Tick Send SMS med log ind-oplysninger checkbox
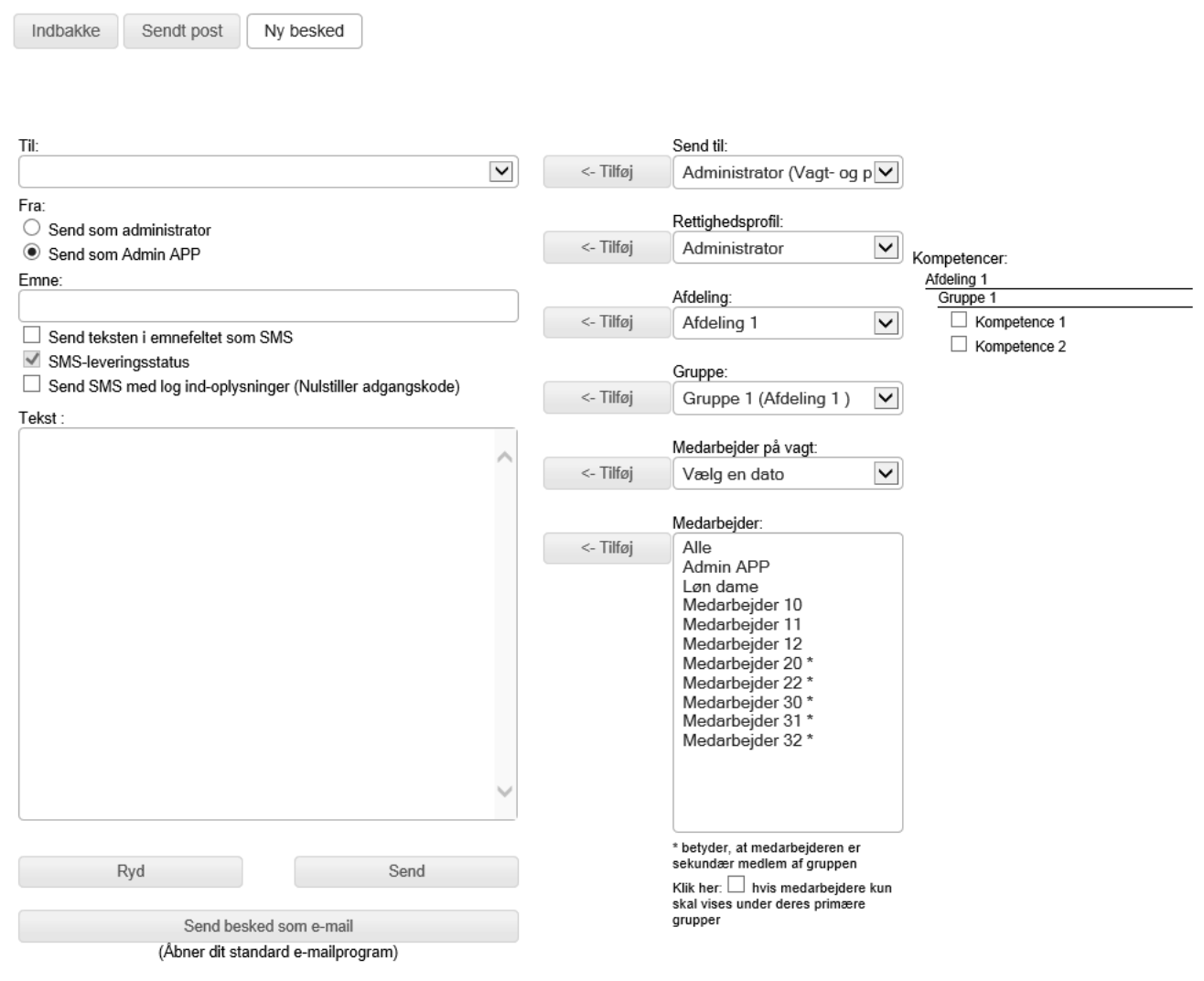Image resolution: width=1204 pixels, height=981 pixels. click(x=32, y=385)
